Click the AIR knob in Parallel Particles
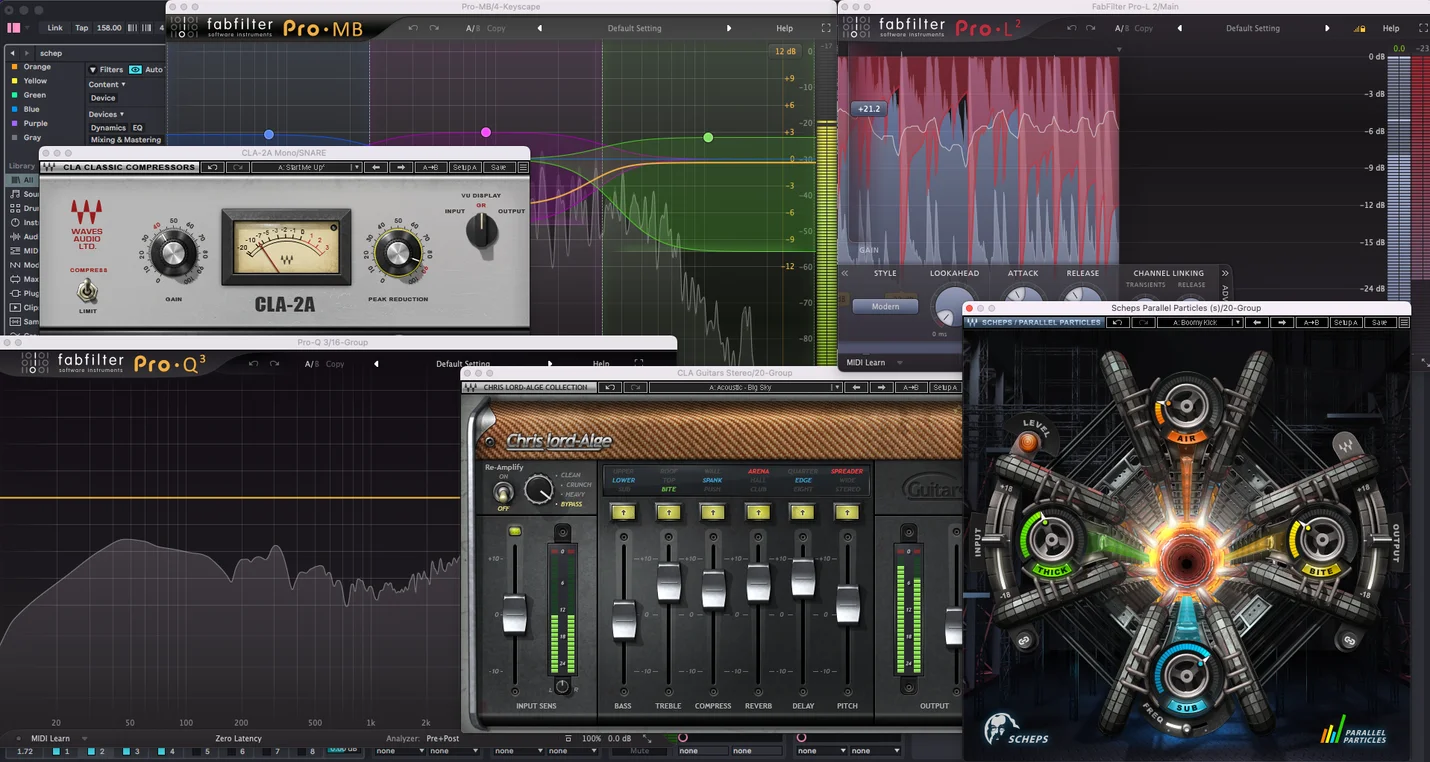This screenshot has width=1430, height=762. (x=1185, y=406)
